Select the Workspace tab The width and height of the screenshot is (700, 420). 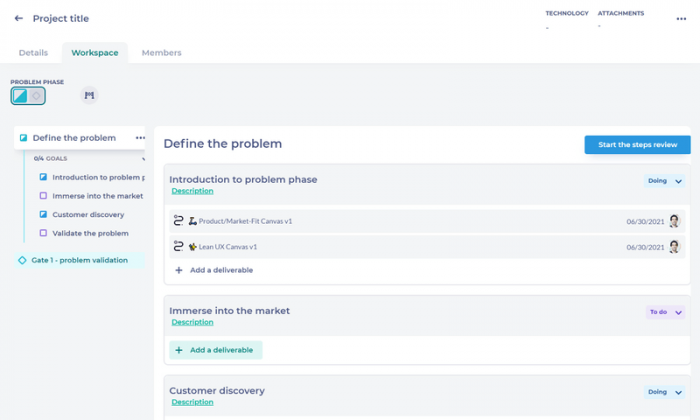95,53
